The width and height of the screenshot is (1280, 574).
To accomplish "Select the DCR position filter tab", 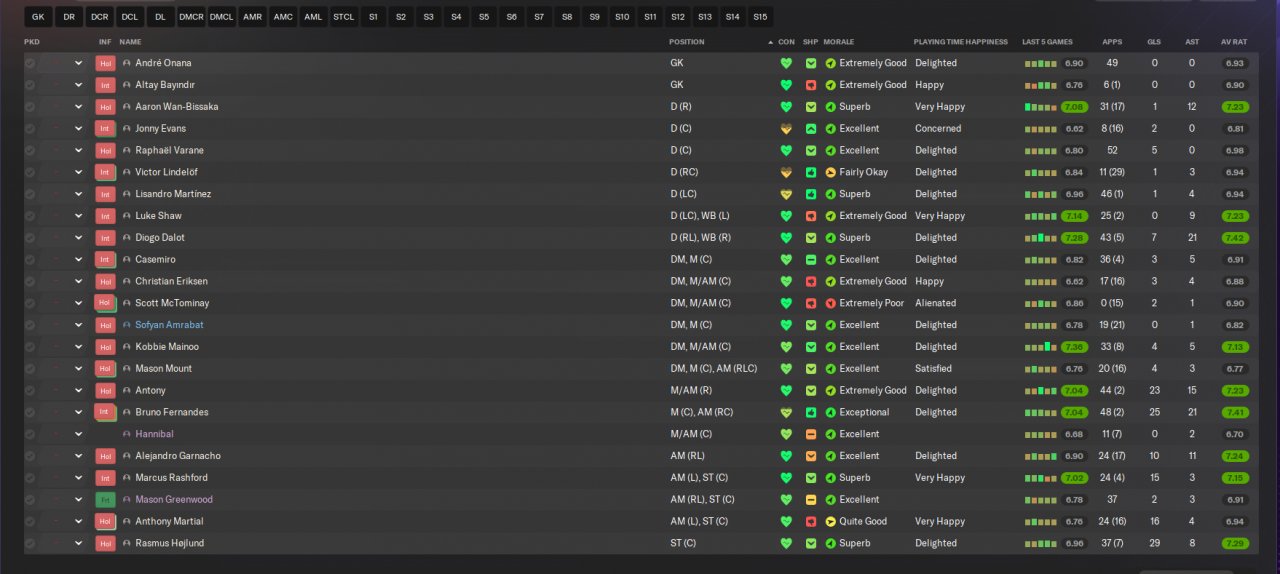I will point(99,17).
